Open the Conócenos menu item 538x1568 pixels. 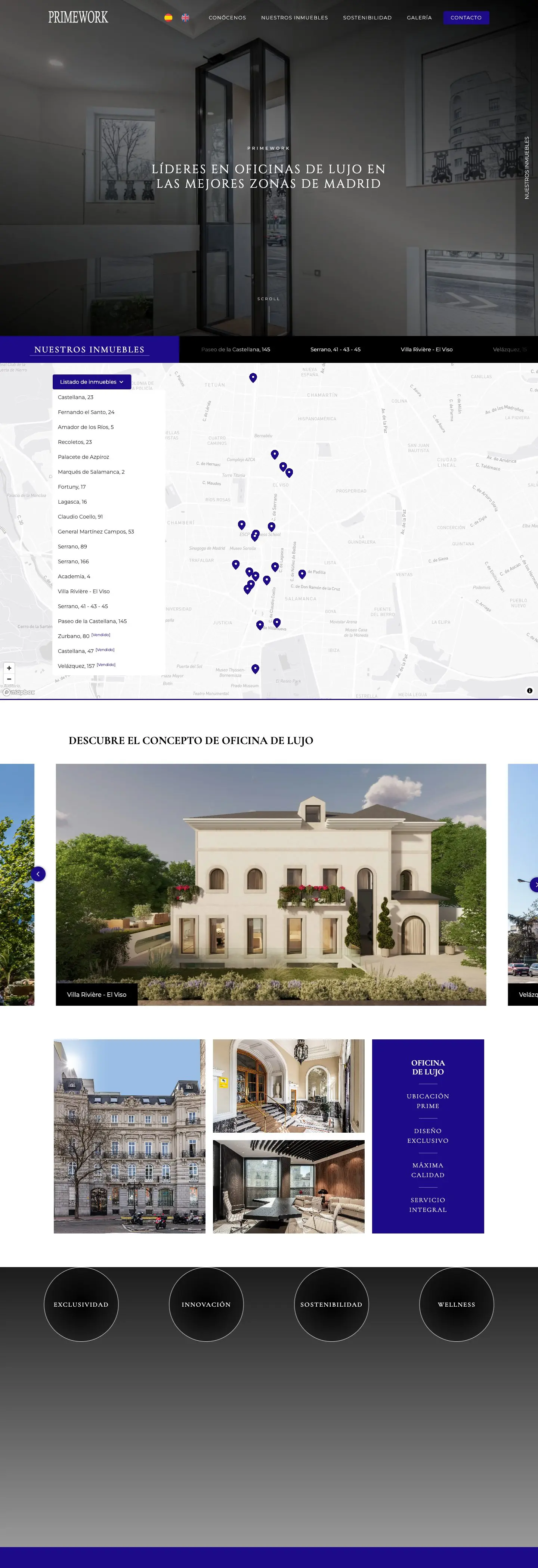pyautogui.click(x=227, y=18)
